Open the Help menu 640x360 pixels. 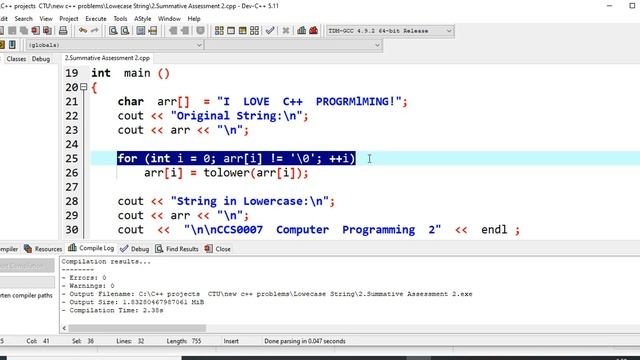pyautogui.click(x=194, y=19)
